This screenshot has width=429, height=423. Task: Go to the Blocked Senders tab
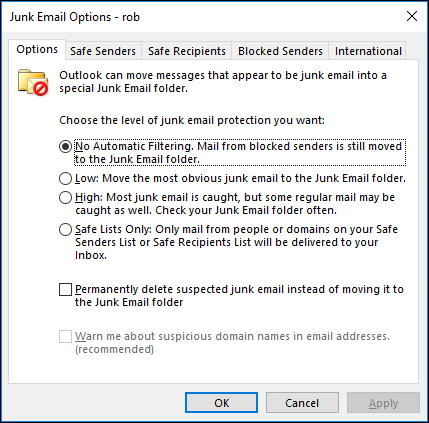pyautogui.click(x=280, y=51)
